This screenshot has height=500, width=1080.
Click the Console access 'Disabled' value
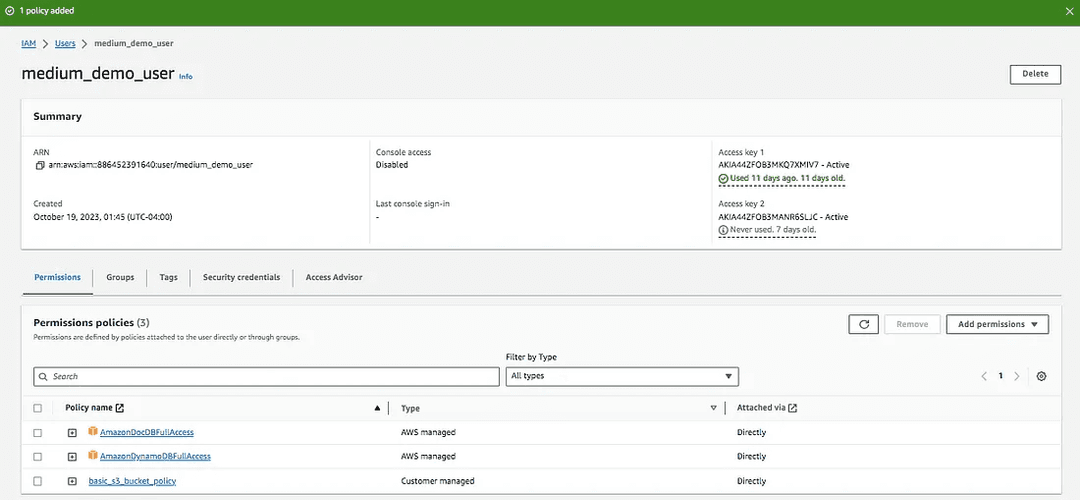pyautogui.click(x=392, y=165)
